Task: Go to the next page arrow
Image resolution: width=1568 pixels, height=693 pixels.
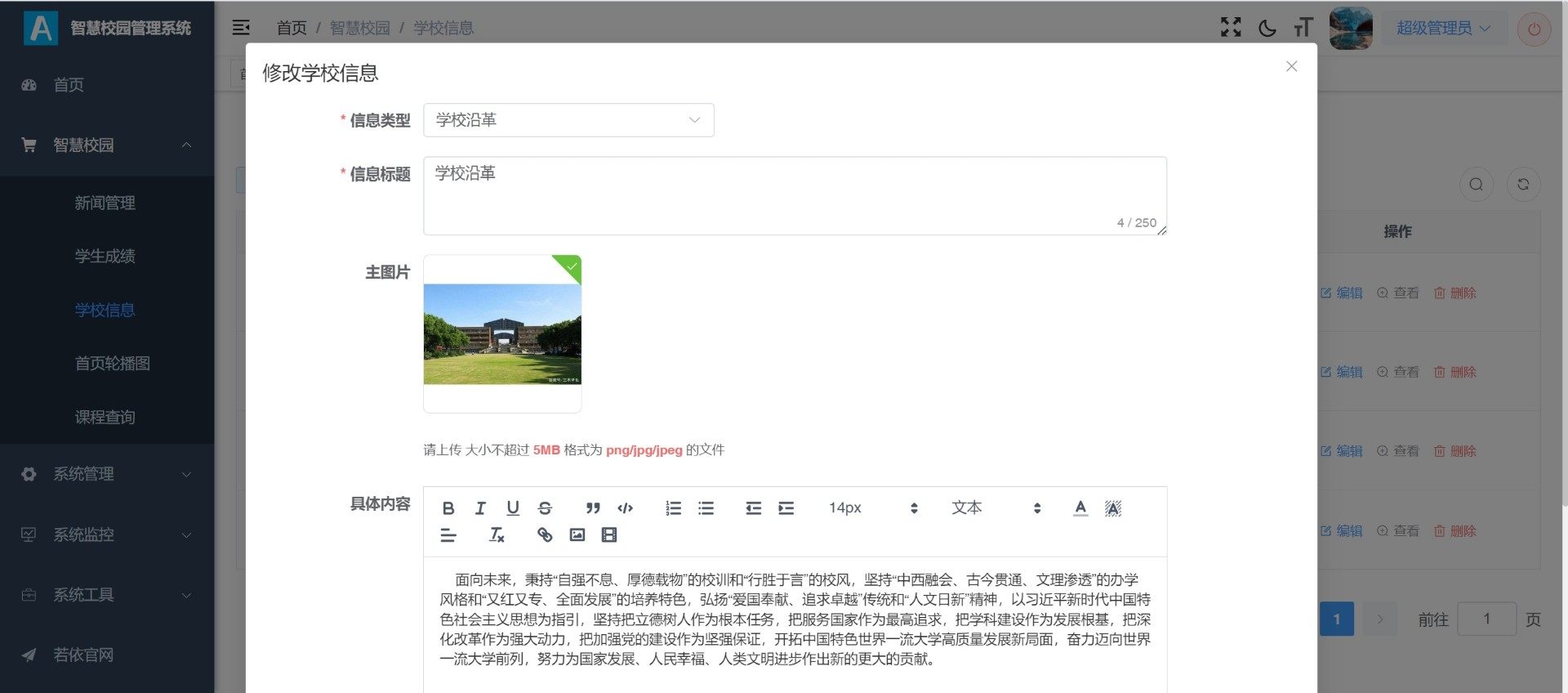Action: [x=1380, y=619]
